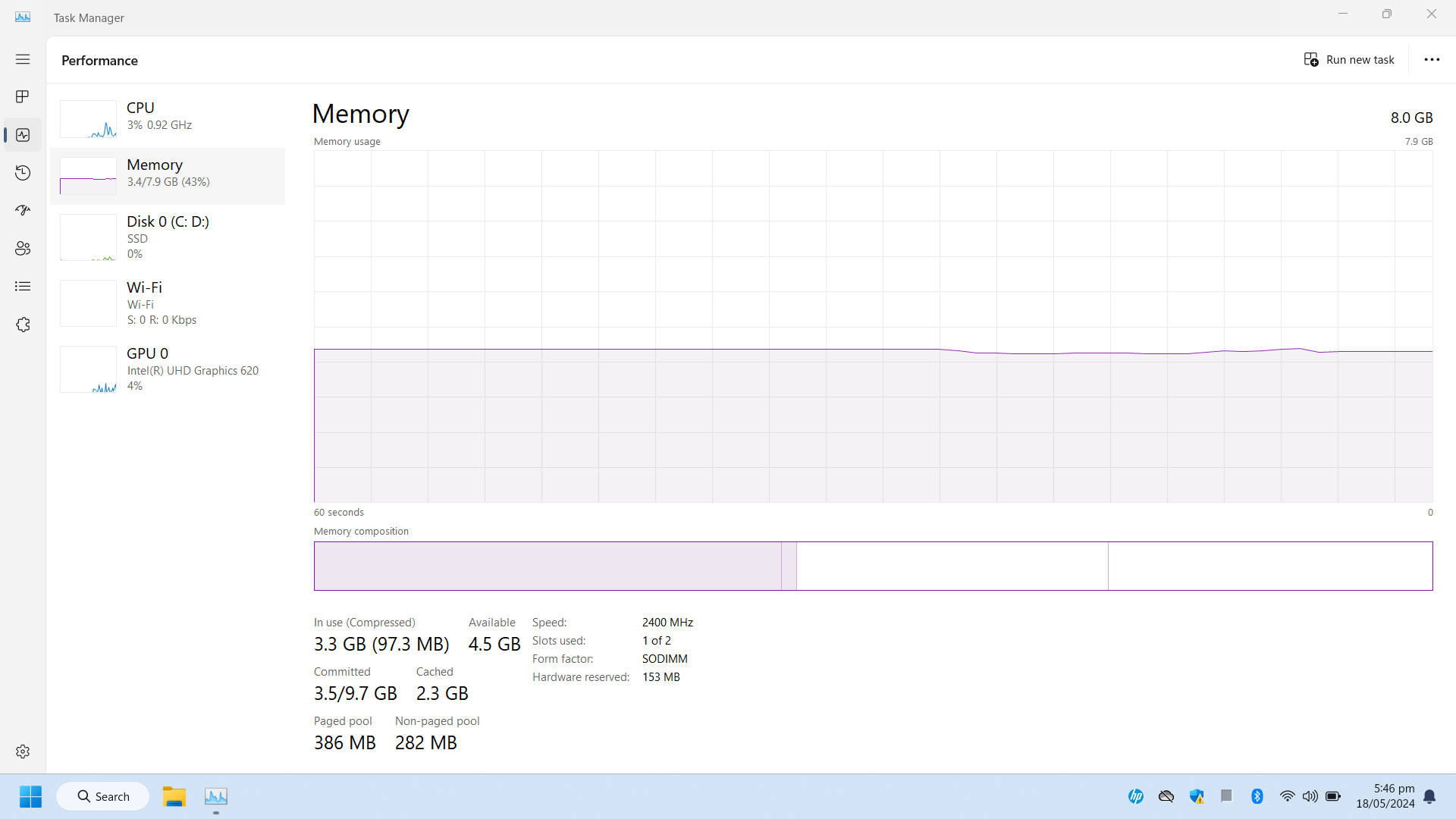This screenshot has height=819, width=1456.
Task: Click the 153 MB hardware reserved value
Action: [x=661, y=677]
